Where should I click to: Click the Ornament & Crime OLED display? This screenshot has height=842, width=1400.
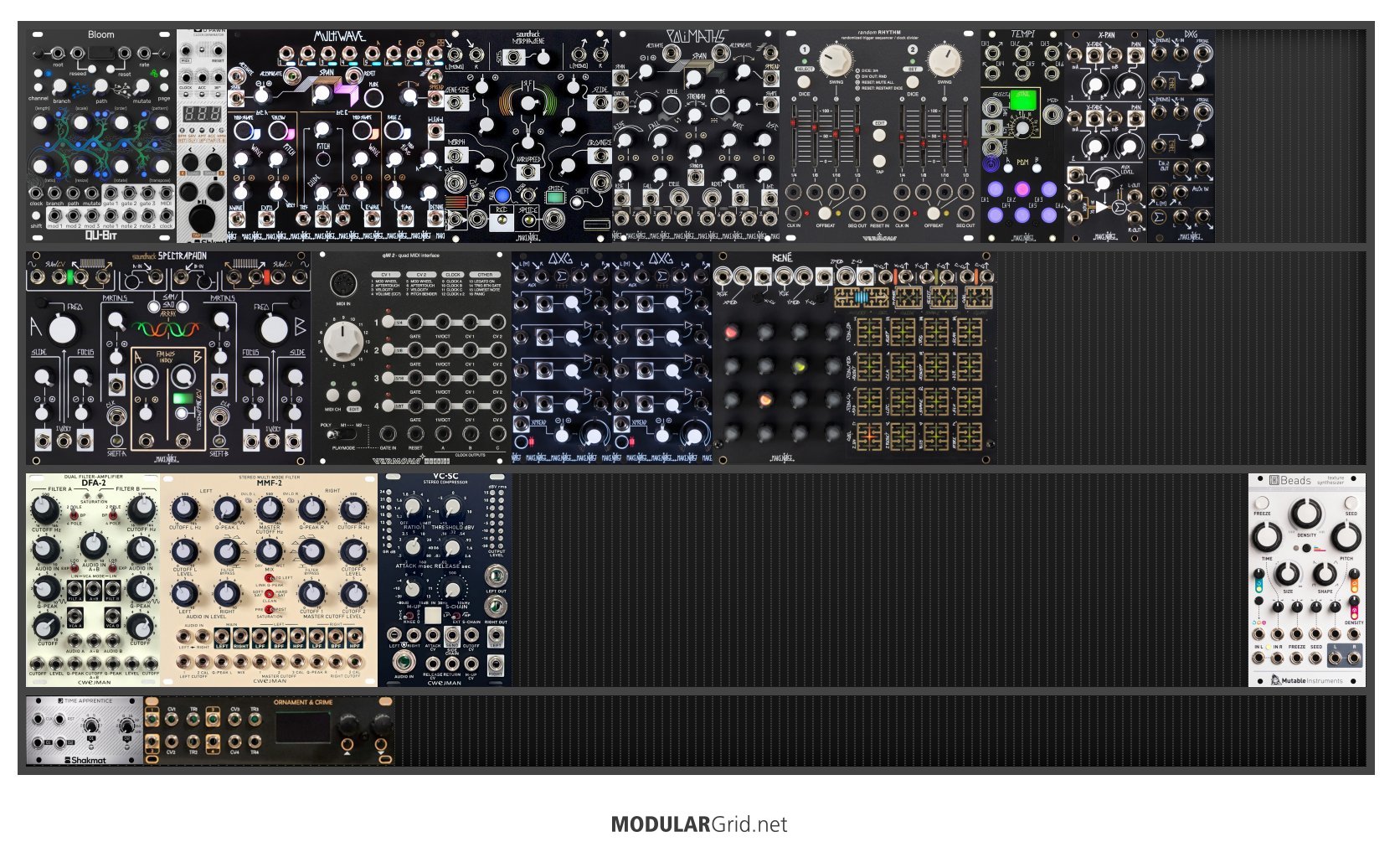click(302, 727)
